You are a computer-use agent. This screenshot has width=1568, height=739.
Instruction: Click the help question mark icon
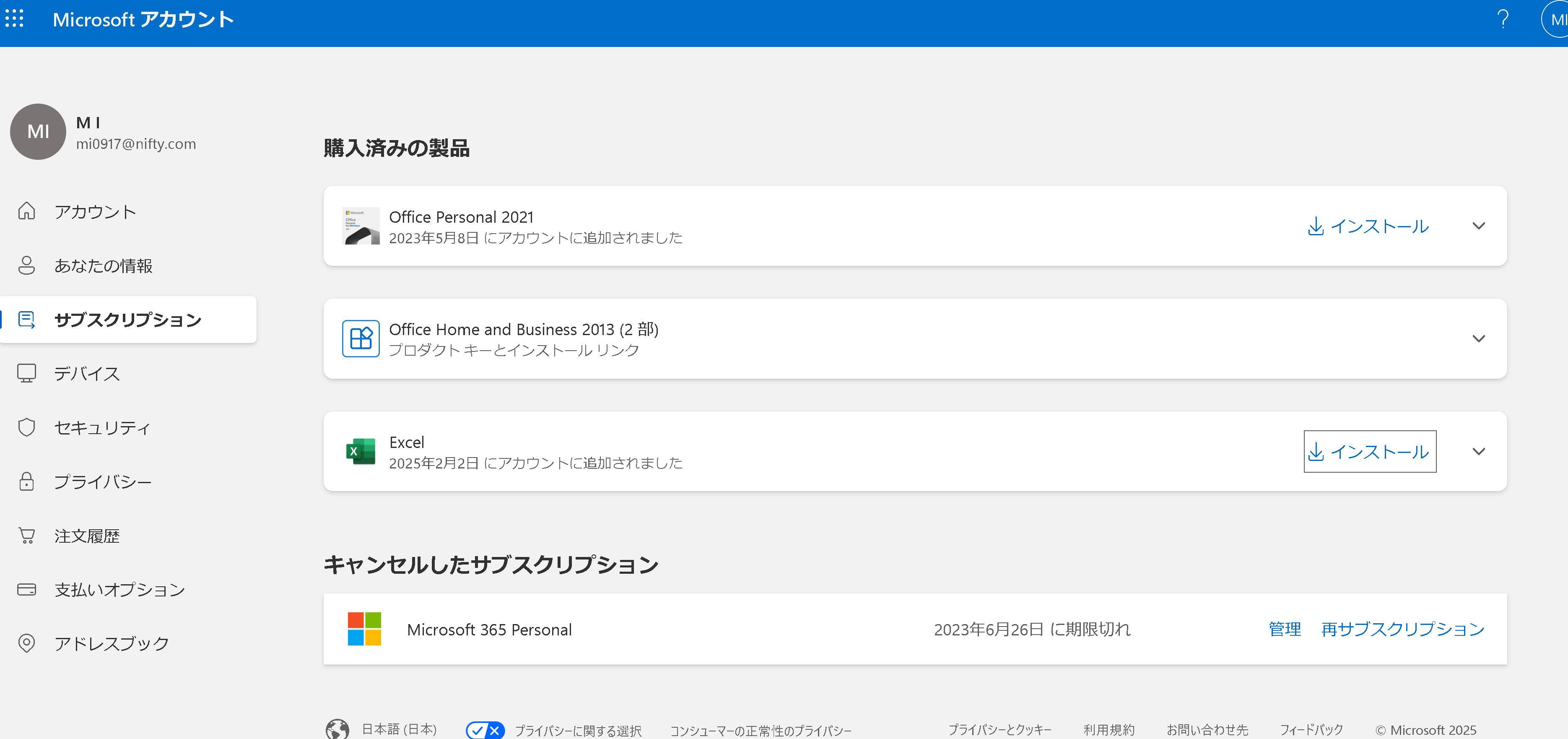point(1502,19)
